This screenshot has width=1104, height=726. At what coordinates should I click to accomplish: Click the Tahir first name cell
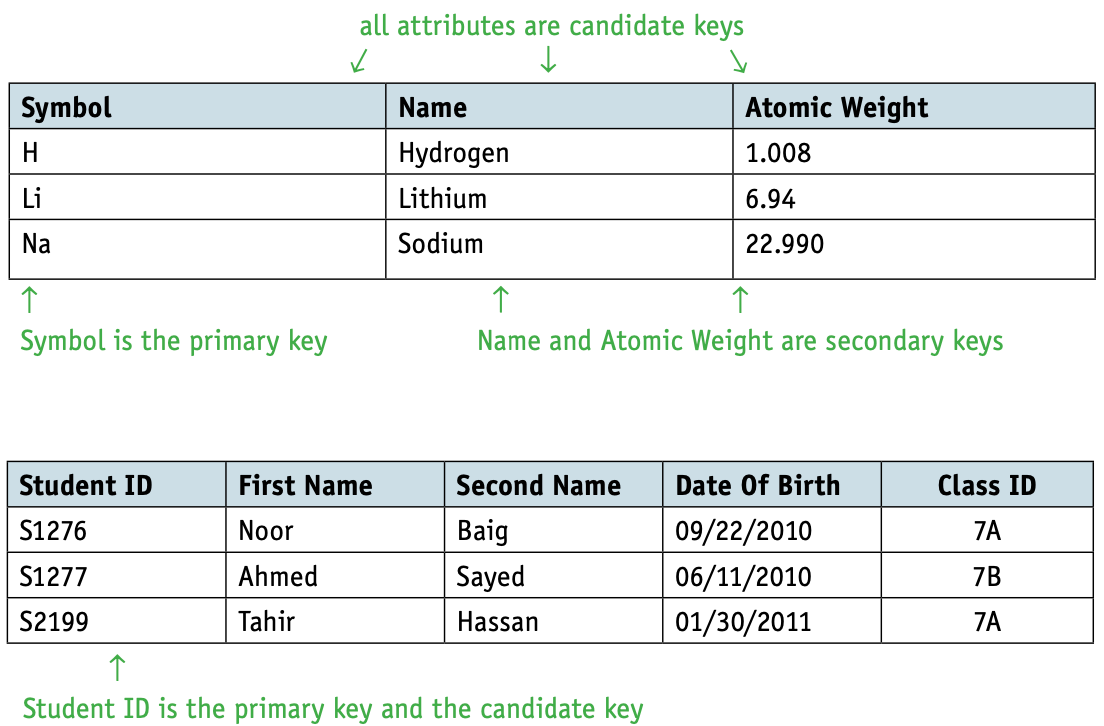[335, 621]
